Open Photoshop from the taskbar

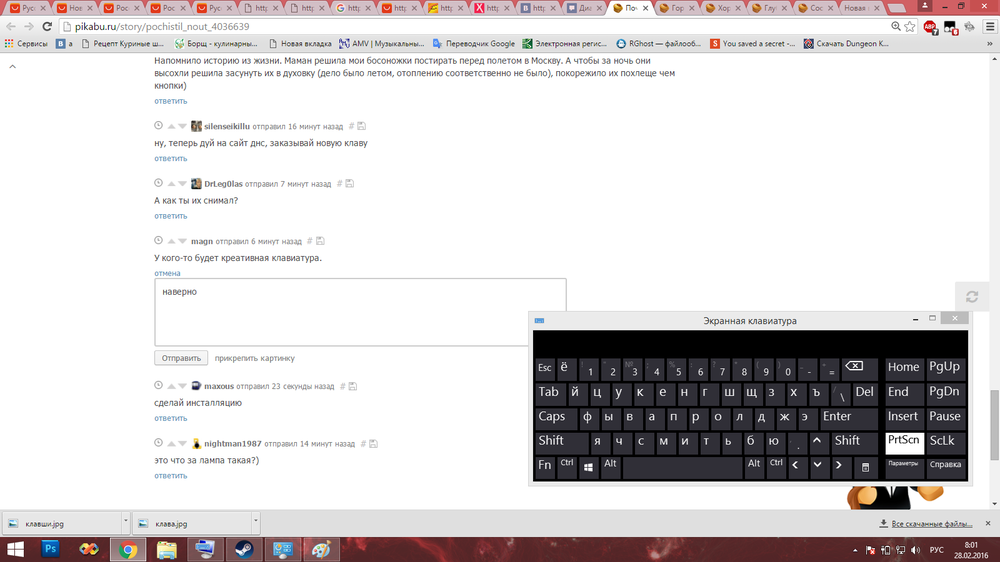(x=50, y=549)
